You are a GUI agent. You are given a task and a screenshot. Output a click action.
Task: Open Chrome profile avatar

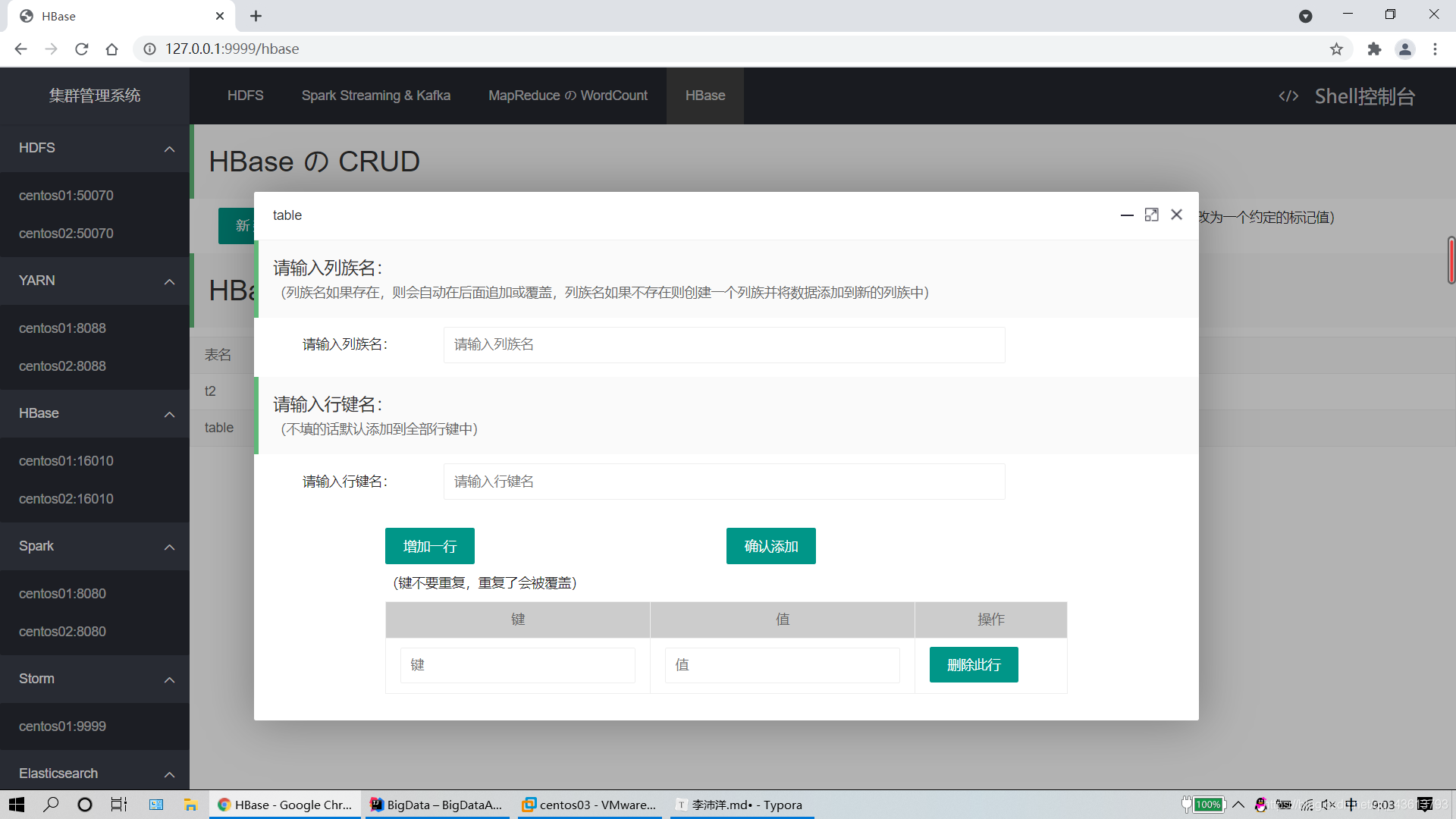pos(1404,49)
